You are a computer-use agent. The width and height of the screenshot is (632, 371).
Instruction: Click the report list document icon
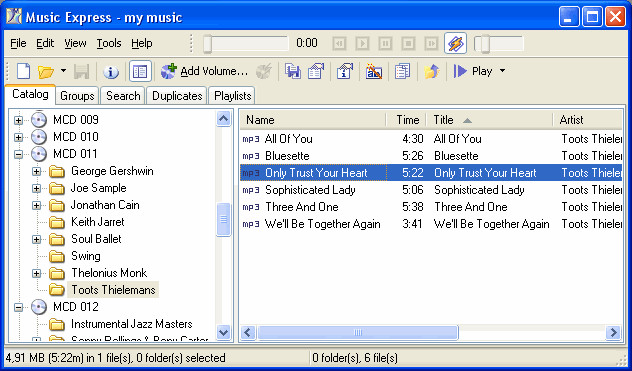coord(402,71)
